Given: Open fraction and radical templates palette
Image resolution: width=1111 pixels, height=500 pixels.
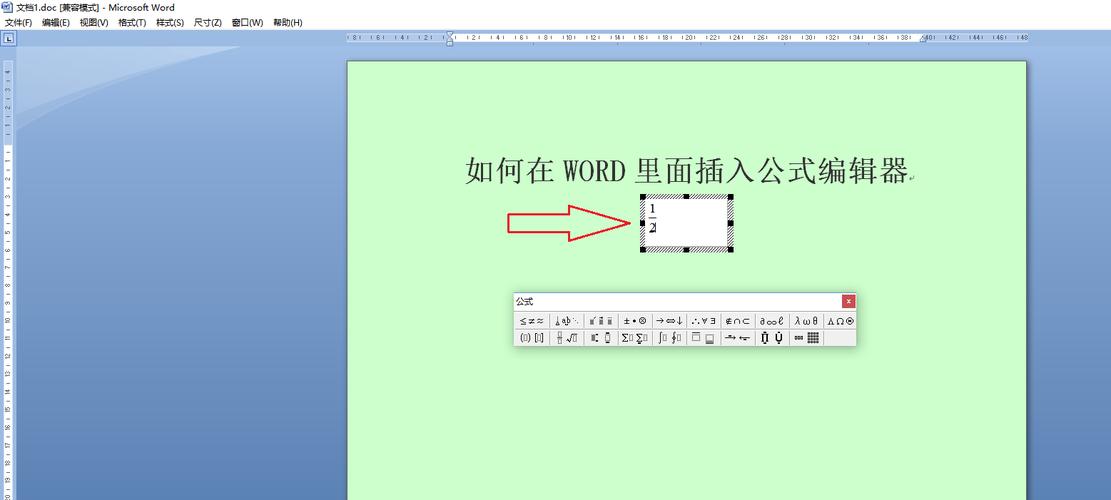Looking at the screenshot, I should tap(567, 338).
